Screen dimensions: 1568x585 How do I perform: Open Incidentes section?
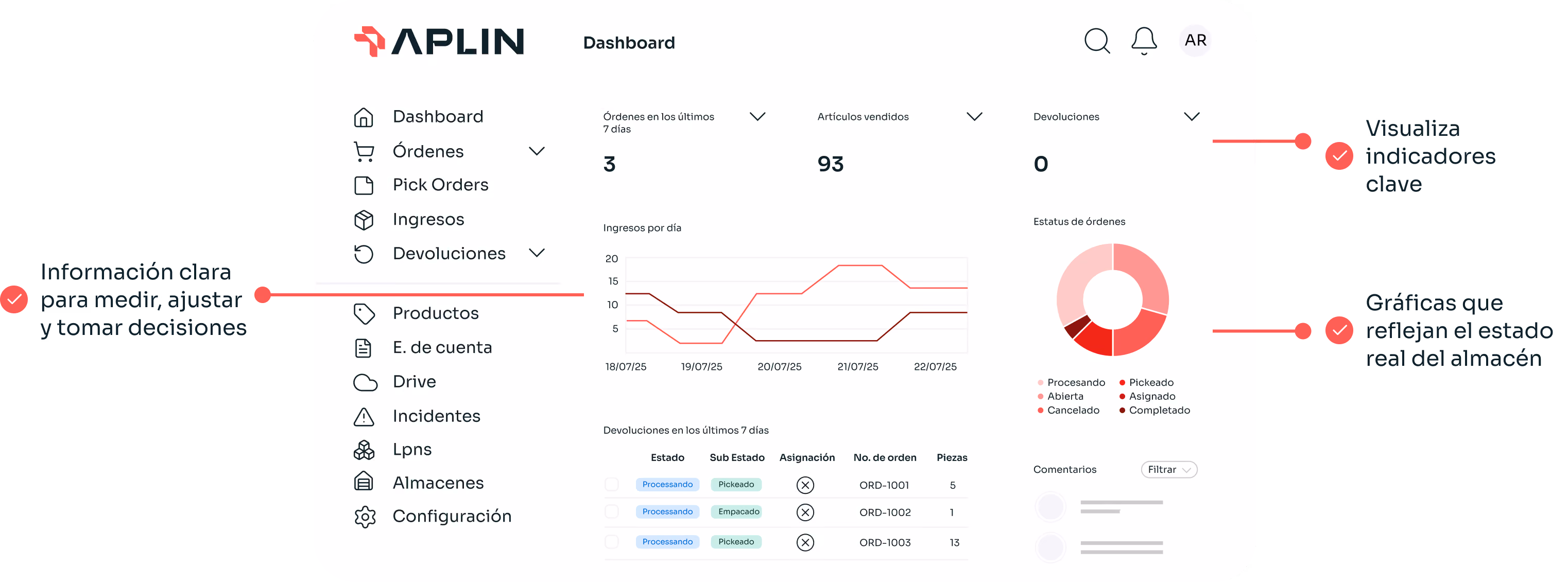[x=437, y=417]
